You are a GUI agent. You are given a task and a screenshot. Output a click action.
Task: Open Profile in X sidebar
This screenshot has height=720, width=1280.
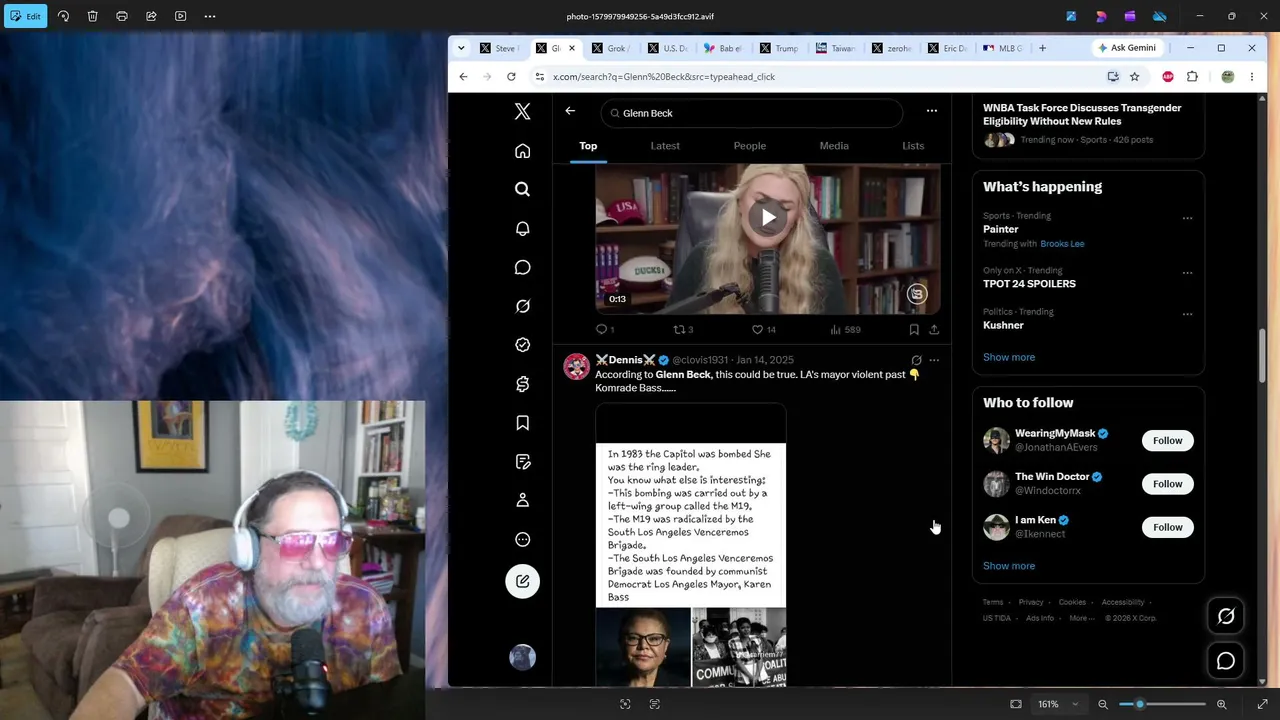(x=522, y=500)
